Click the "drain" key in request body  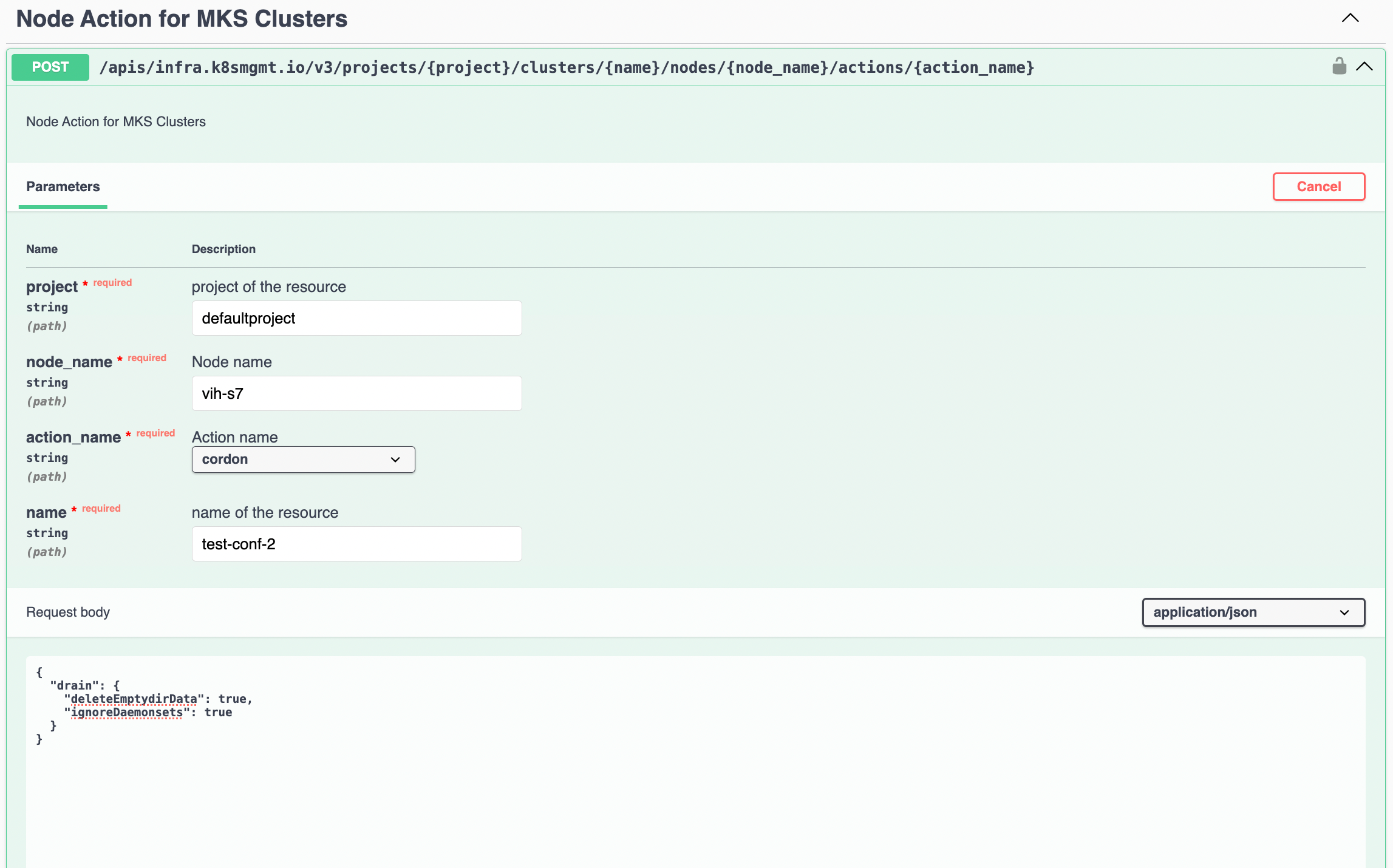click(74, 685)
